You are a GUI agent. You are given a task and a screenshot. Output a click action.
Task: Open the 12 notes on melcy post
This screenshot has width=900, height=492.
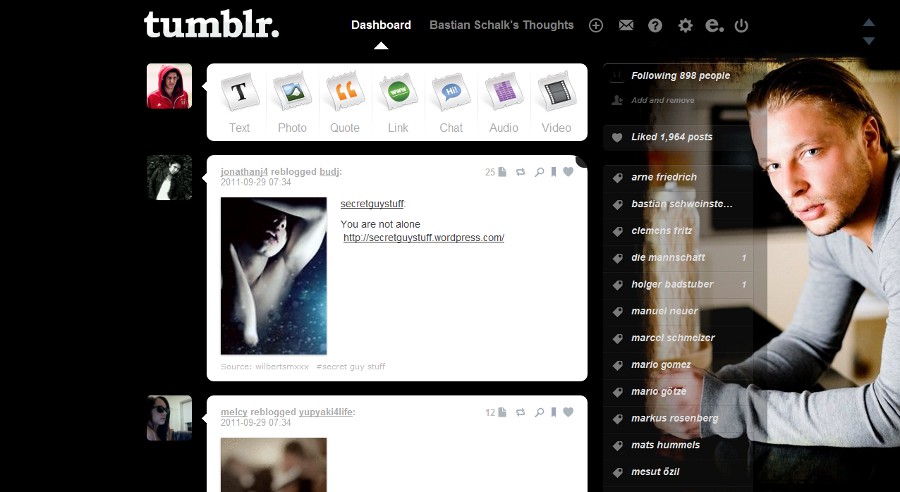495,412
